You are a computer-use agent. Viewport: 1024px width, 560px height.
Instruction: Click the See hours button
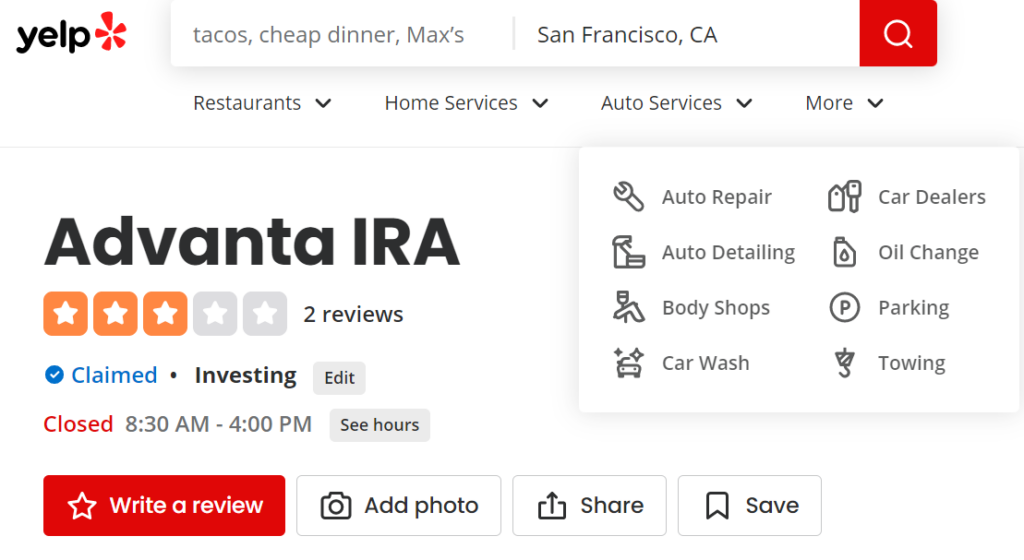379,425
